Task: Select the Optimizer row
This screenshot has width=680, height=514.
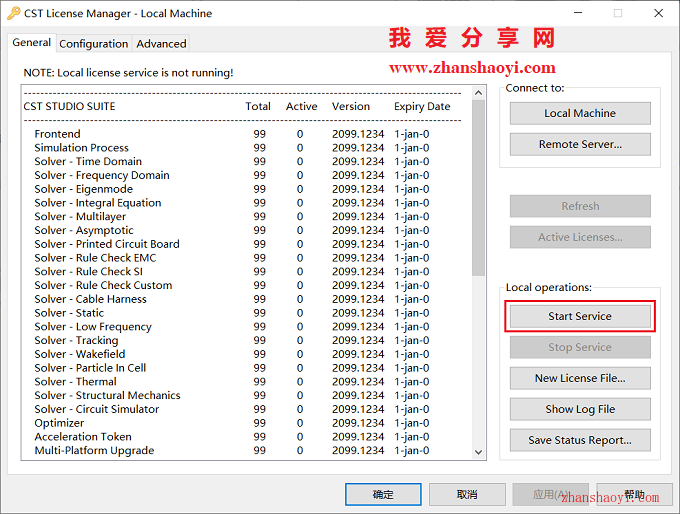Action: tap(232, 423)
